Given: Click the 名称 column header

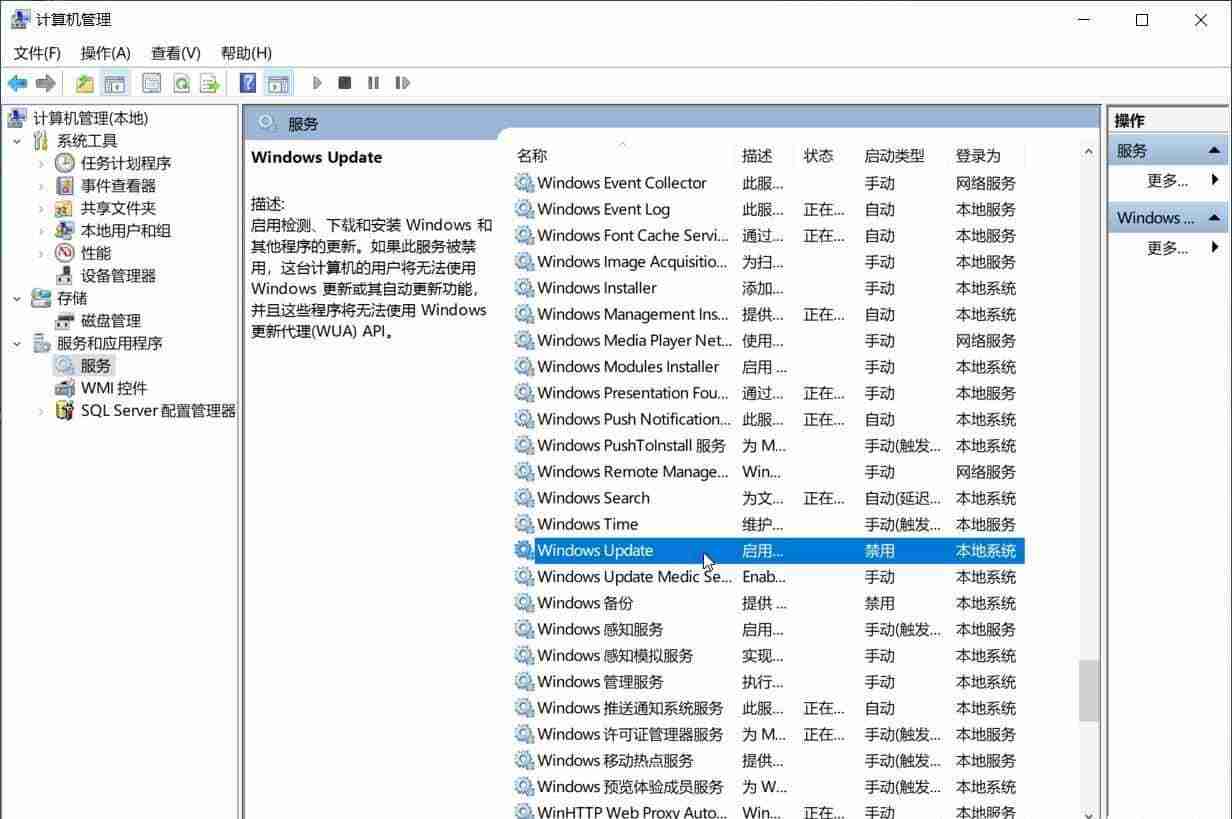Looking at the screenshot, I should click(531, 155).
